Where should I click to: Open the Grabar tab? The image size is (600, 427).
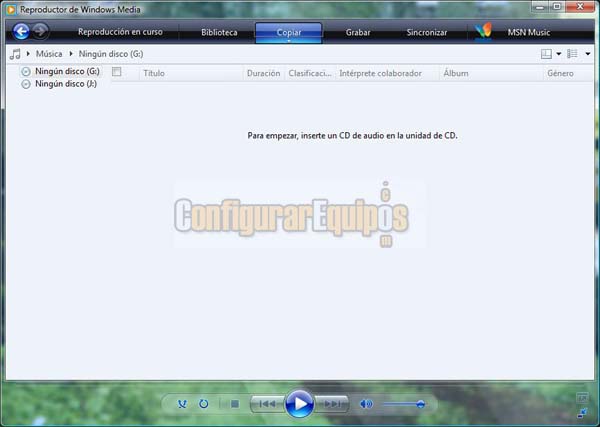pos(358,33)
